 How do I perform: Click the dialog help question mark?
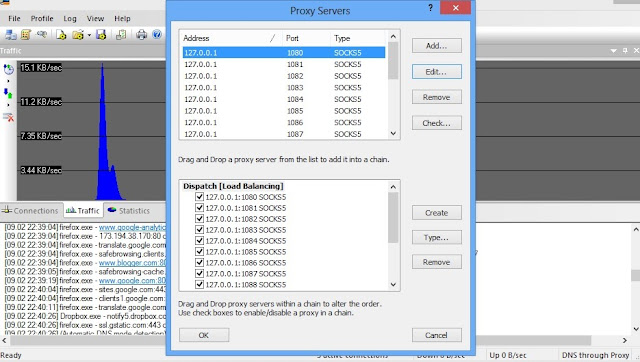pos(430,8)
